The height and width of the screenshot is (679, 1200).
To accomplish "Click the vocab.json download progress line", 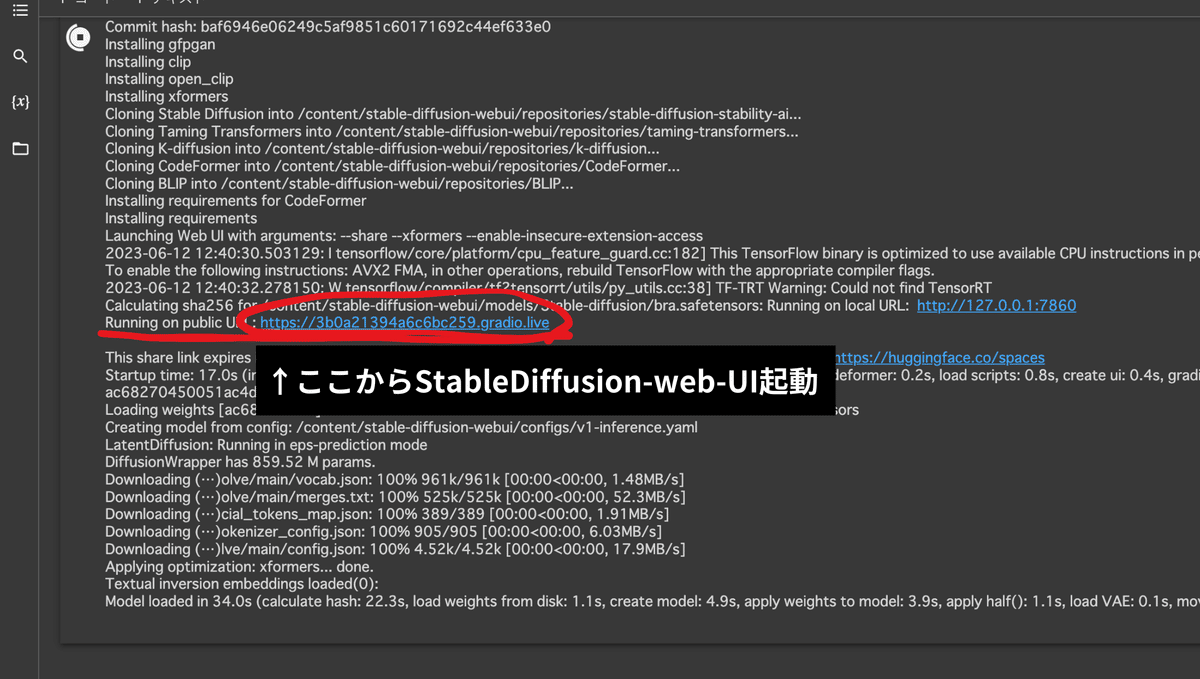I will point(395,479).
